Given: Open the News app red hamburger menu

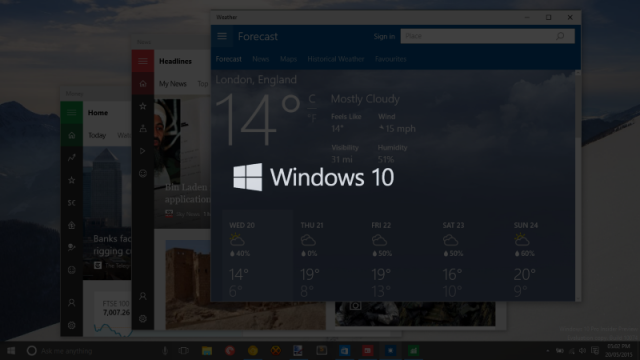Looking at the screenshot, I should tap(143, 61).
